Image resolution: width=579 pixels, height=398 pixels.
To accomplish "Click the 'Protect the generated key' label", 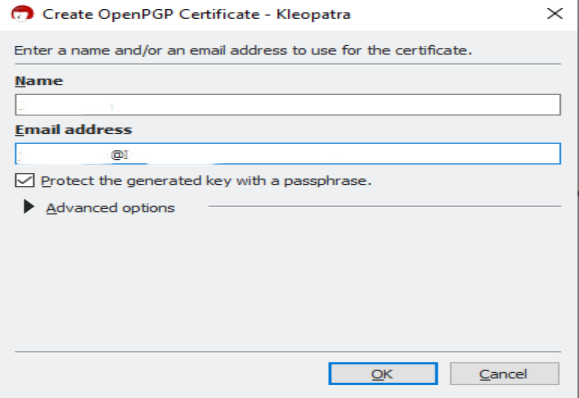I will tap(206, 181).
